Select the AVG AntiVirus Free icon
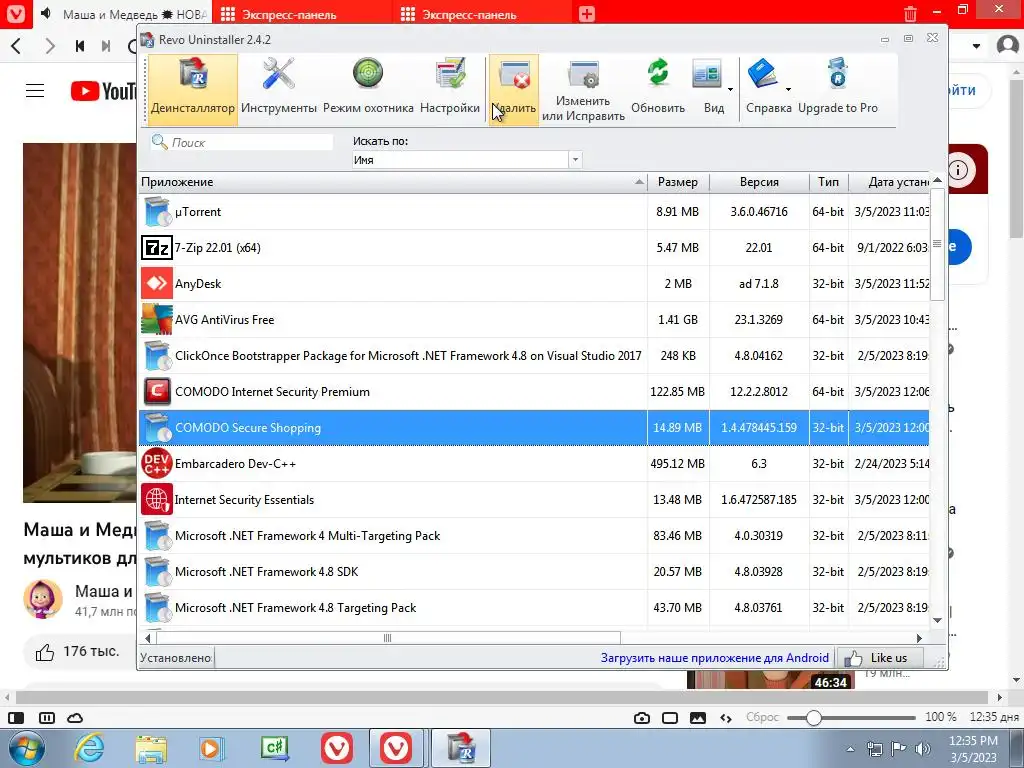 click(157, 319)
